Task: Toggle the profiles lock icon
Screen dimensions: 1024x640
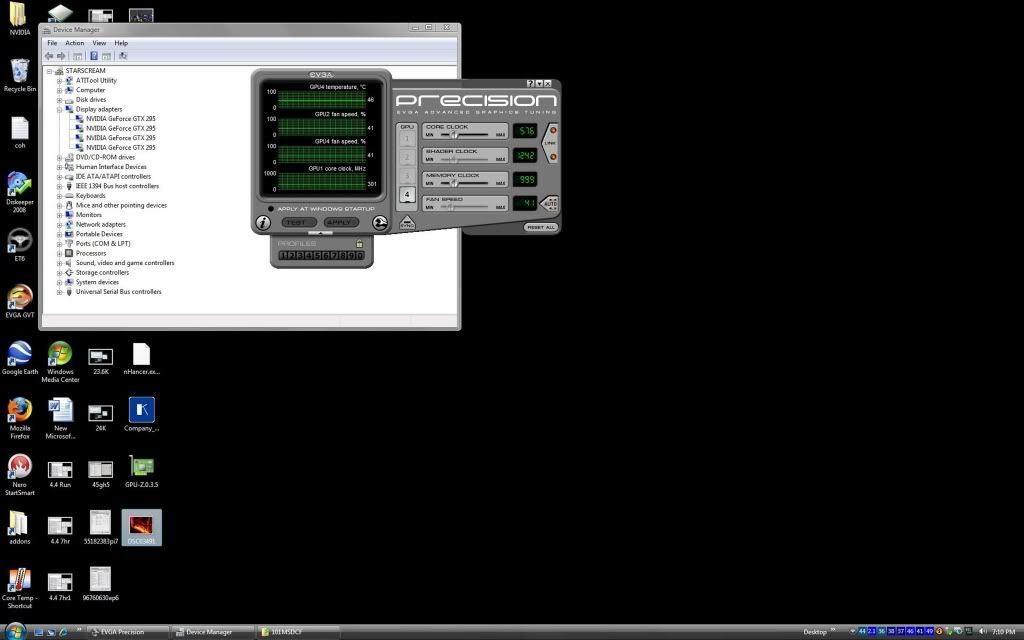Action: [x=359, y=244]
